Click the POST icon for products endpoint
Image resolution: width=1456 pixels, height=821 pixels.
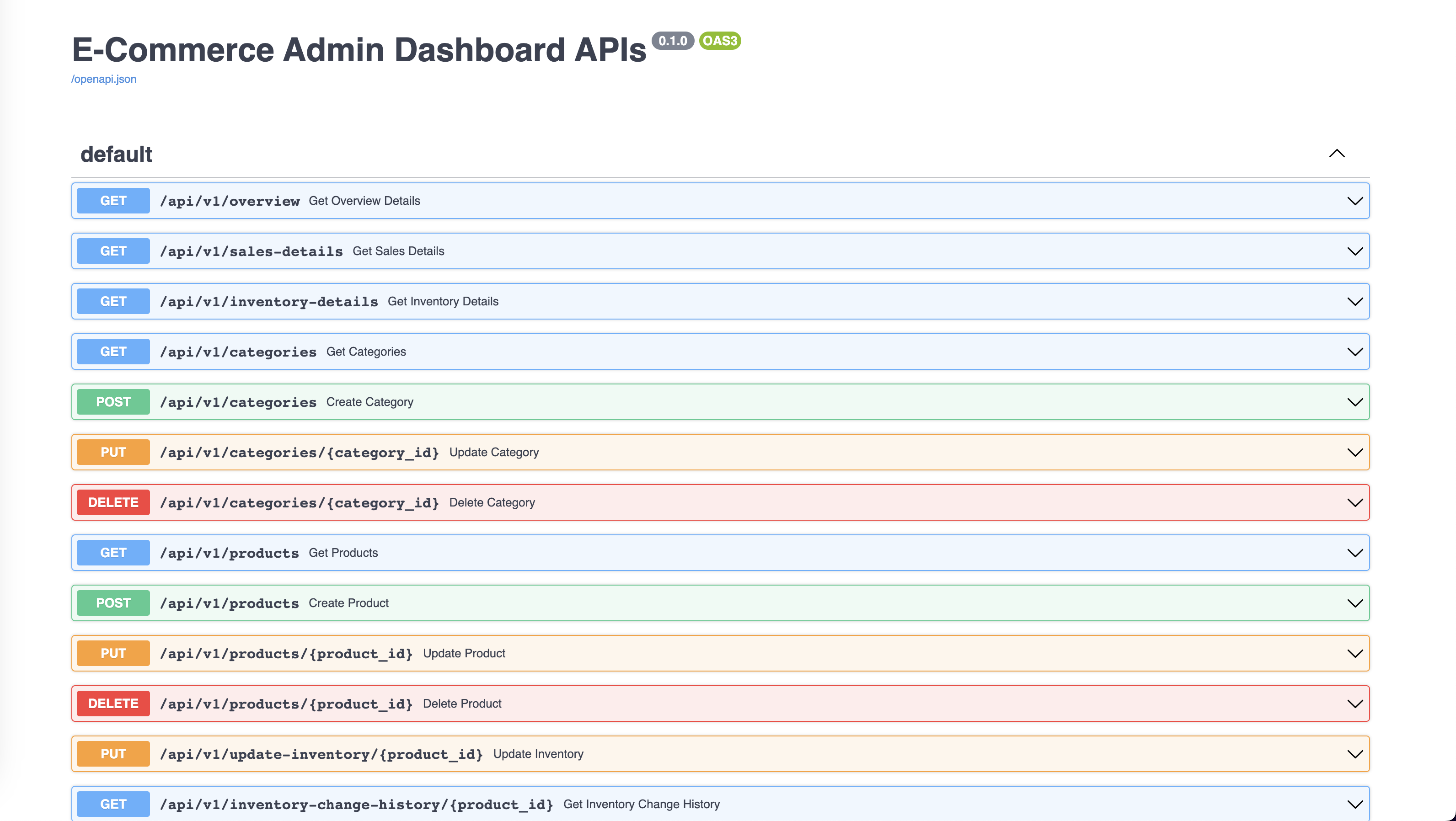click(x=112, y=602)
